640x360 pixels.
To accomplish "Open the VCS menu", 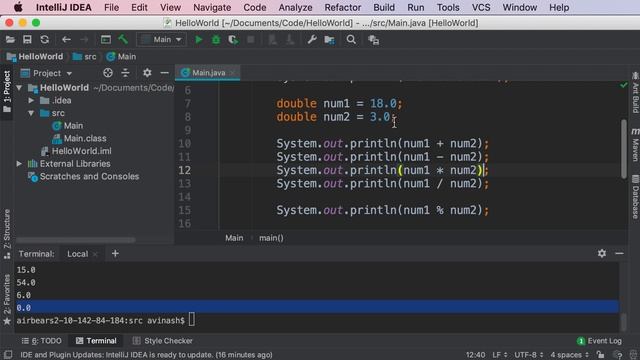I will [x=481, y=7].
